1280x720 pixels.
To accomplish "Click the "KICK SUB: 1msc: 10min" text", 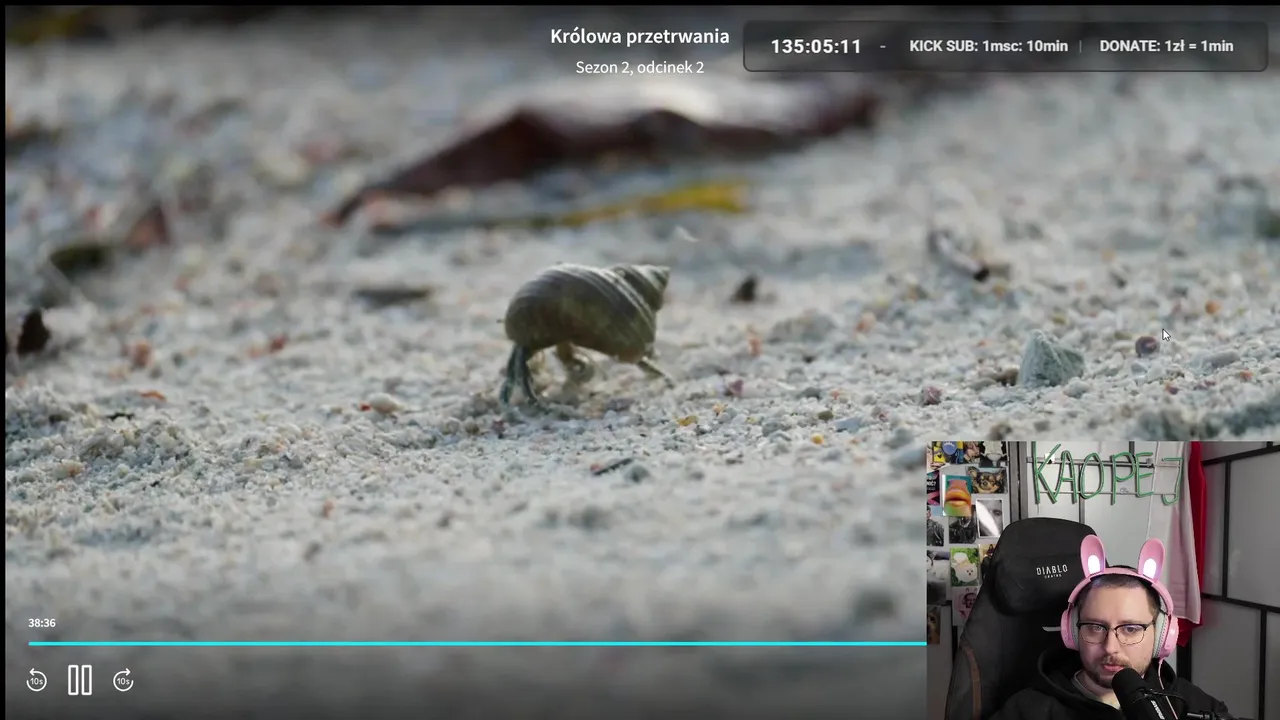I will point(988,46).
